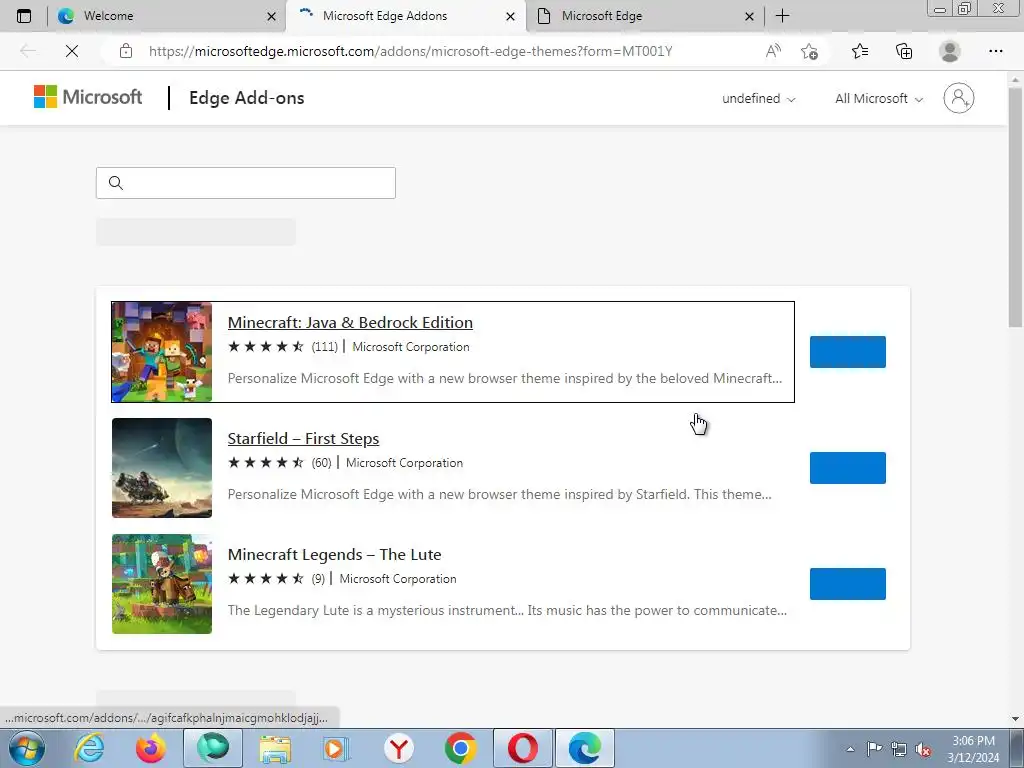Open the Favorites list

860,51
